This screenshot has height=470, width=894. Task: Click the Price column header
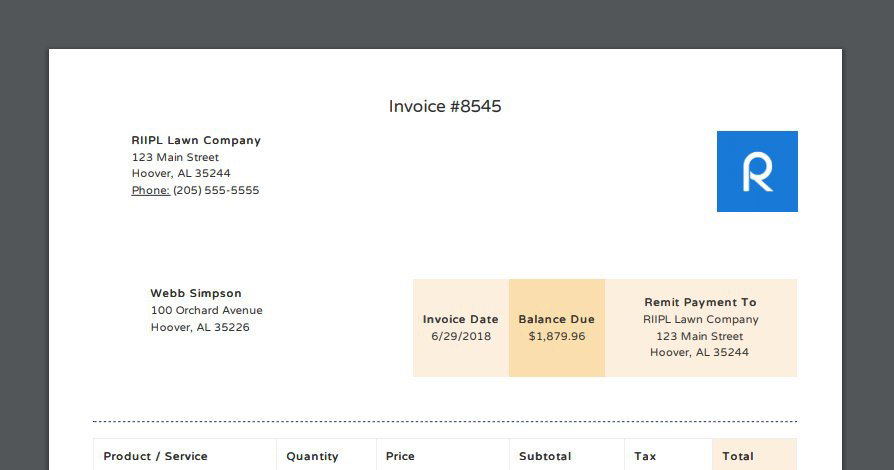(x=400, y=456)
